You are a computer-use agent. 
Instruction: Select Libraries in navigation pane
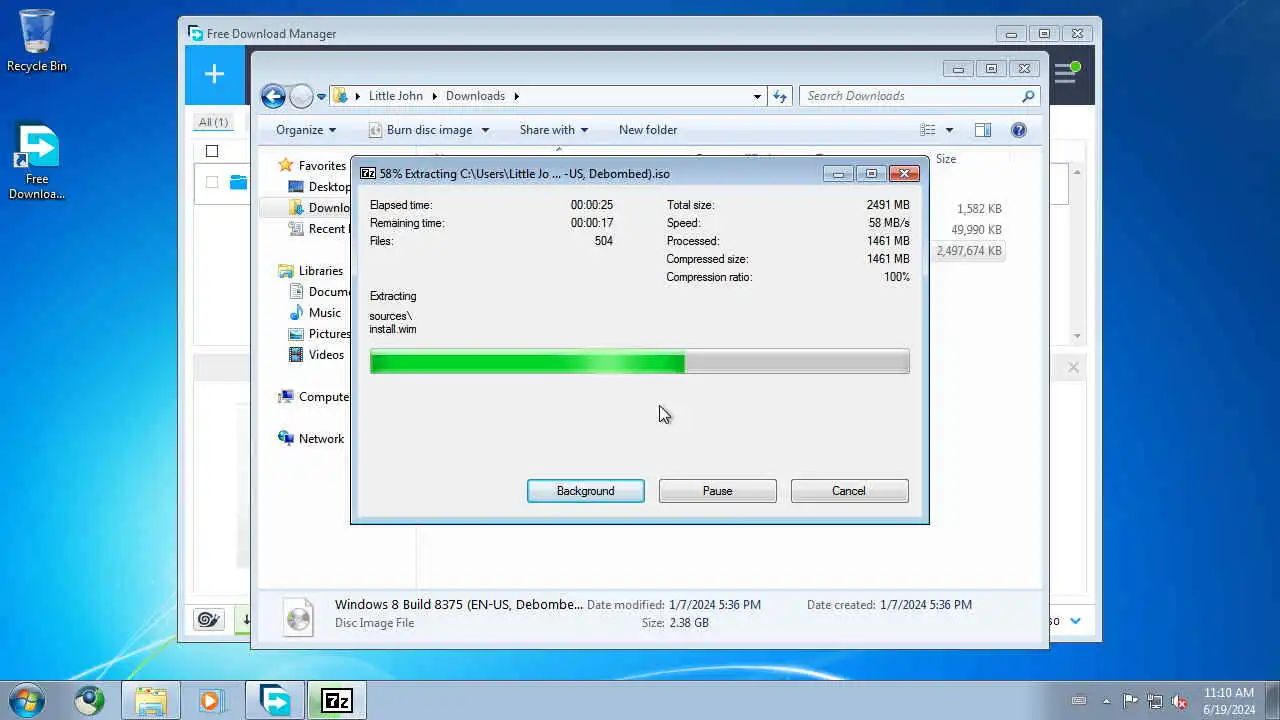(x=320, y=271)
